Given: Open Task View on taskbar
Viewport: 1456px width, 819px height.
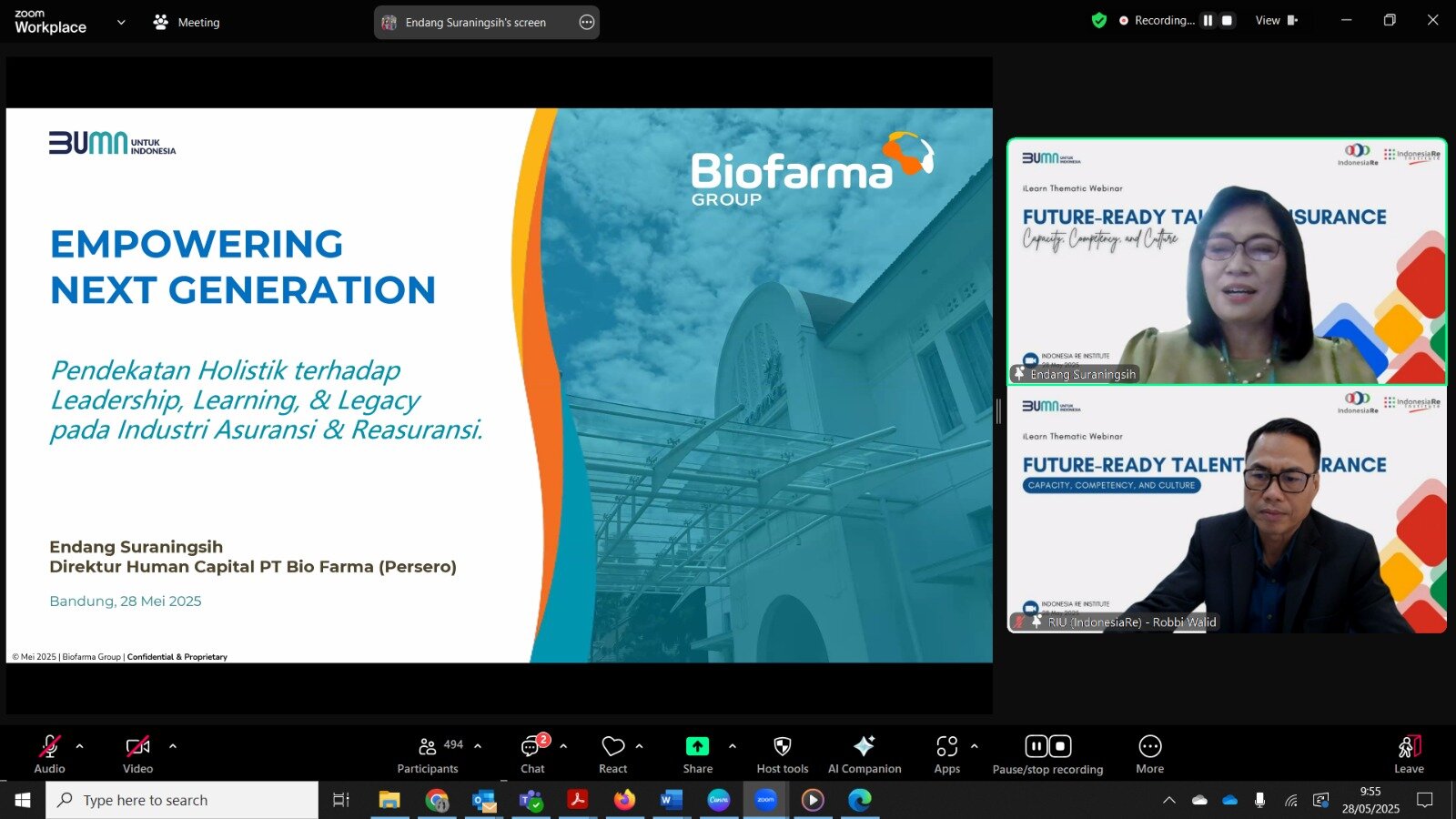Looking at the screenshot, I should tap(341, 800).
